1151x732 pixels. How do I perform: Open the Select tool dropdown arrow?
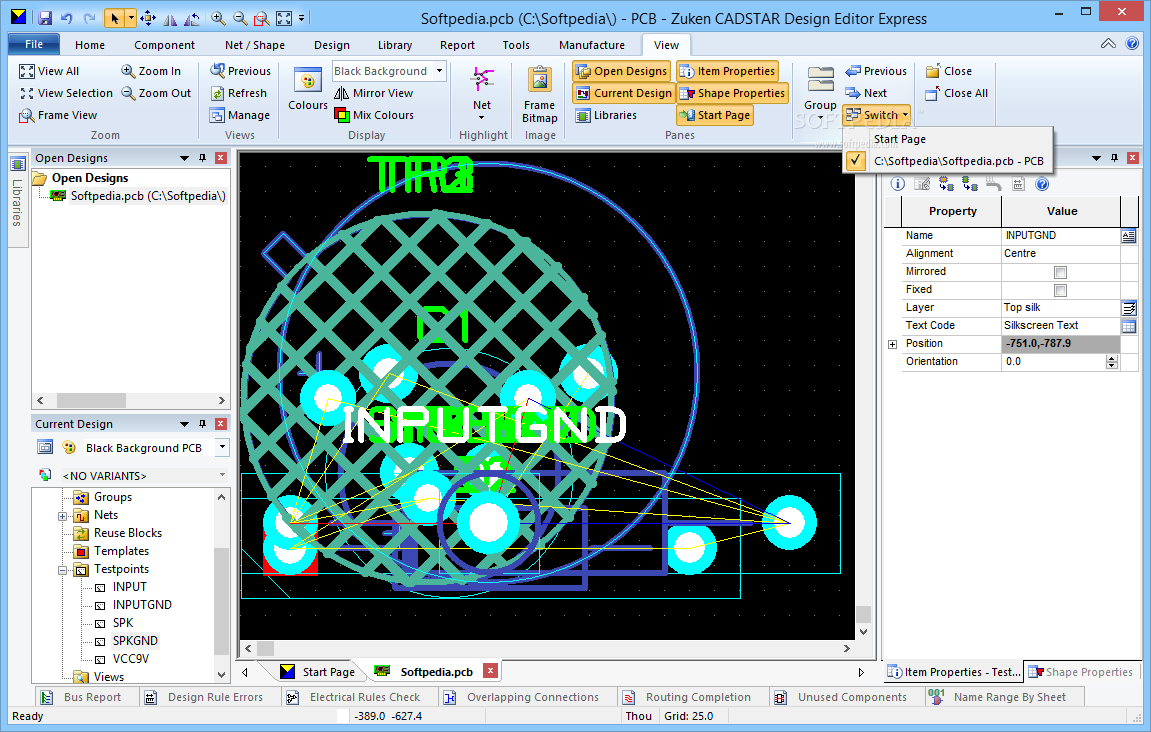tap(131, 18)
